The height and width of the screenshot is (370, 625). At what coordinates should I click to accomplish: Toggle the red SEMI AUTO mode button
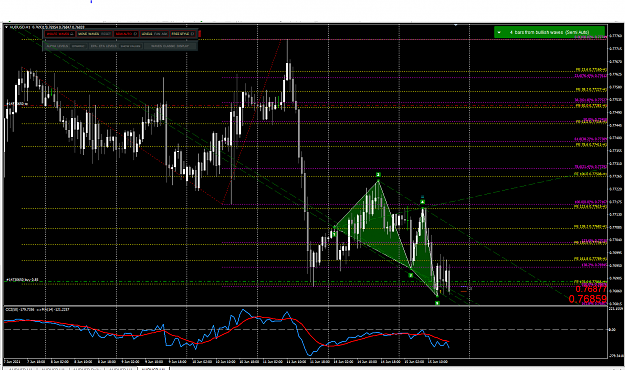126,34
